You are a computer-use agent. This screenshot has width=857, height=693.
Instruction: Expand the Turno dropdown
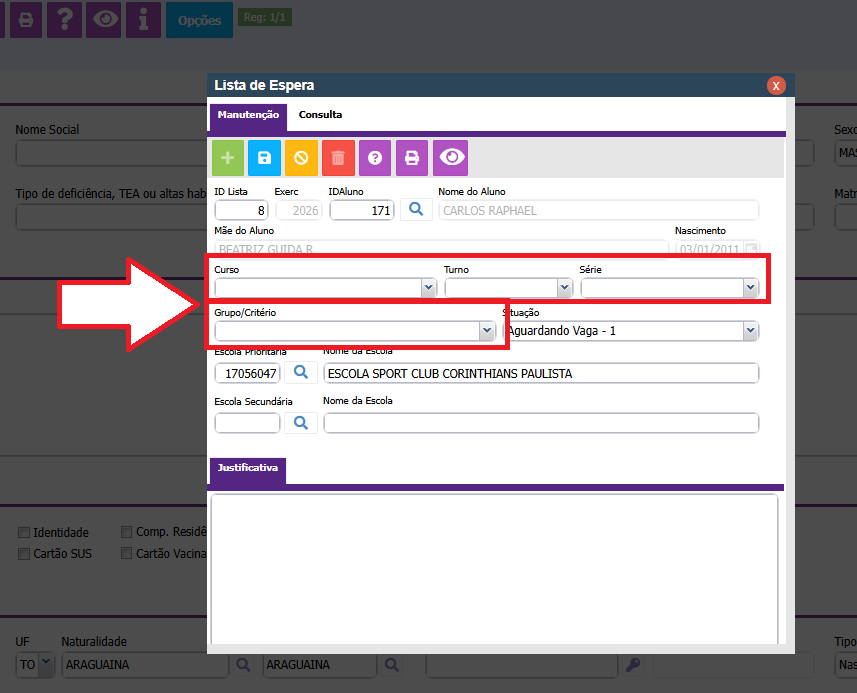click(x=508, y=288)
